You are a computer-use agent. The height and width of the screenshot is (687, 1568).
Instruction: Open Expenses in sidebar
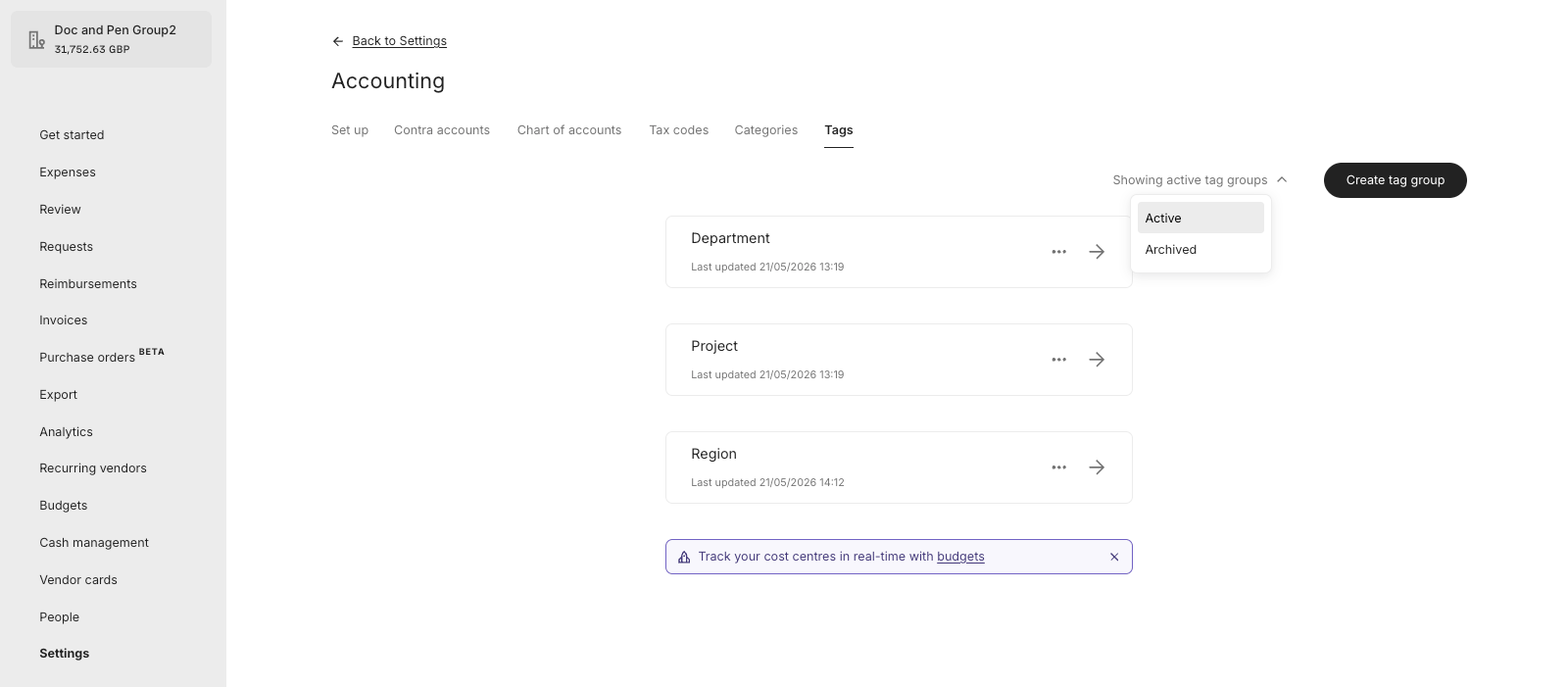[x=68, y=172]
